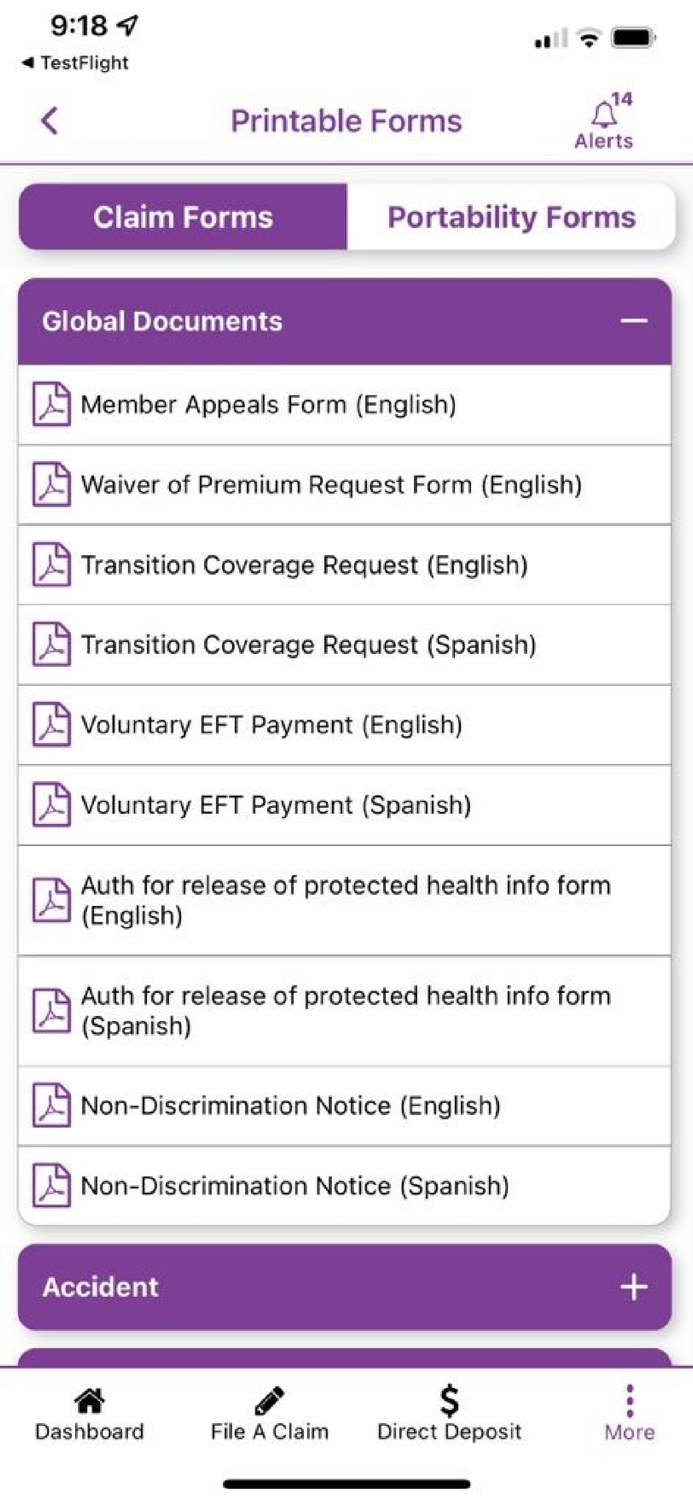
Task: Tap the Non-Discrimination Notice Spanish PDF icon
Action: (x=54, y=1184)
